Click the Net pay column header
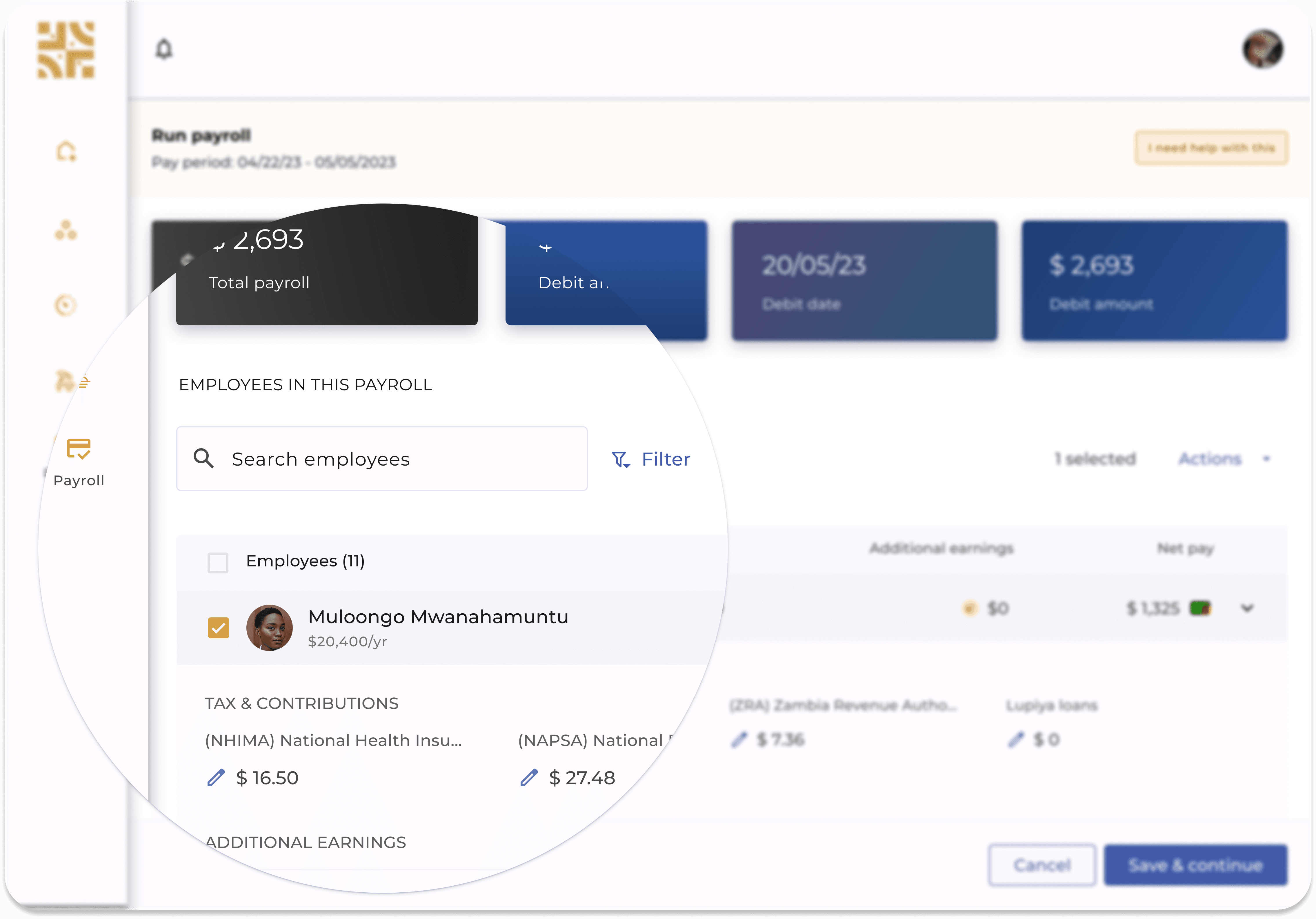1316x919 pixels. click(x=1185, y=548)
